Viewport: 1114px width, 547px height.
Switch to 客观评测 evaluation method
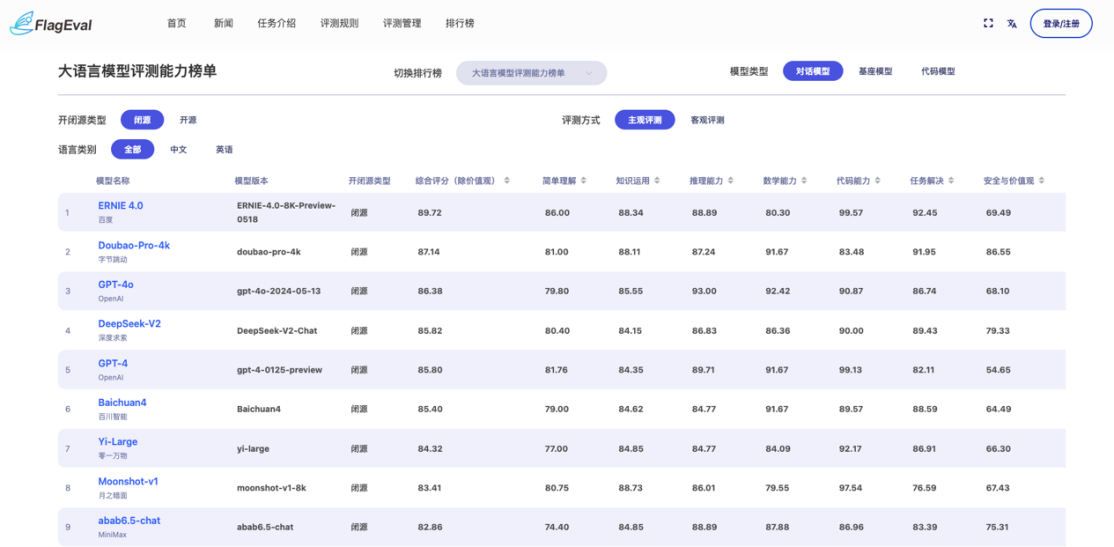(x=707, y=120)
